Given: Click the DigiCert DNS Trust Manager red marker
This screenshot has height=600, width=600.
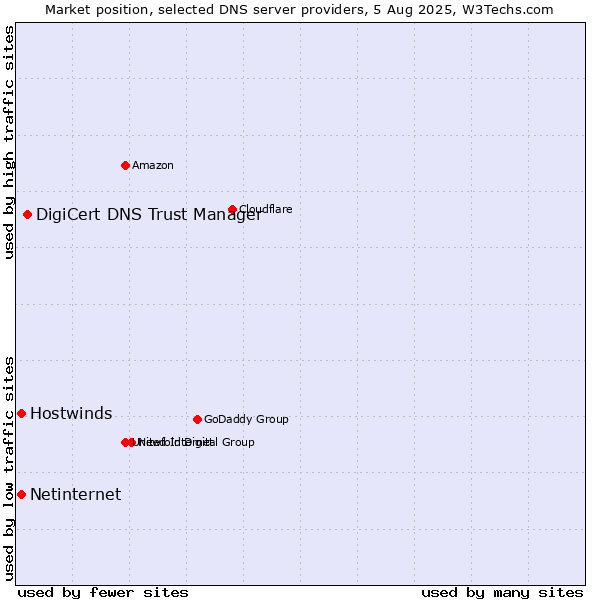Looking at the screenshot, I should coord(27,214).
